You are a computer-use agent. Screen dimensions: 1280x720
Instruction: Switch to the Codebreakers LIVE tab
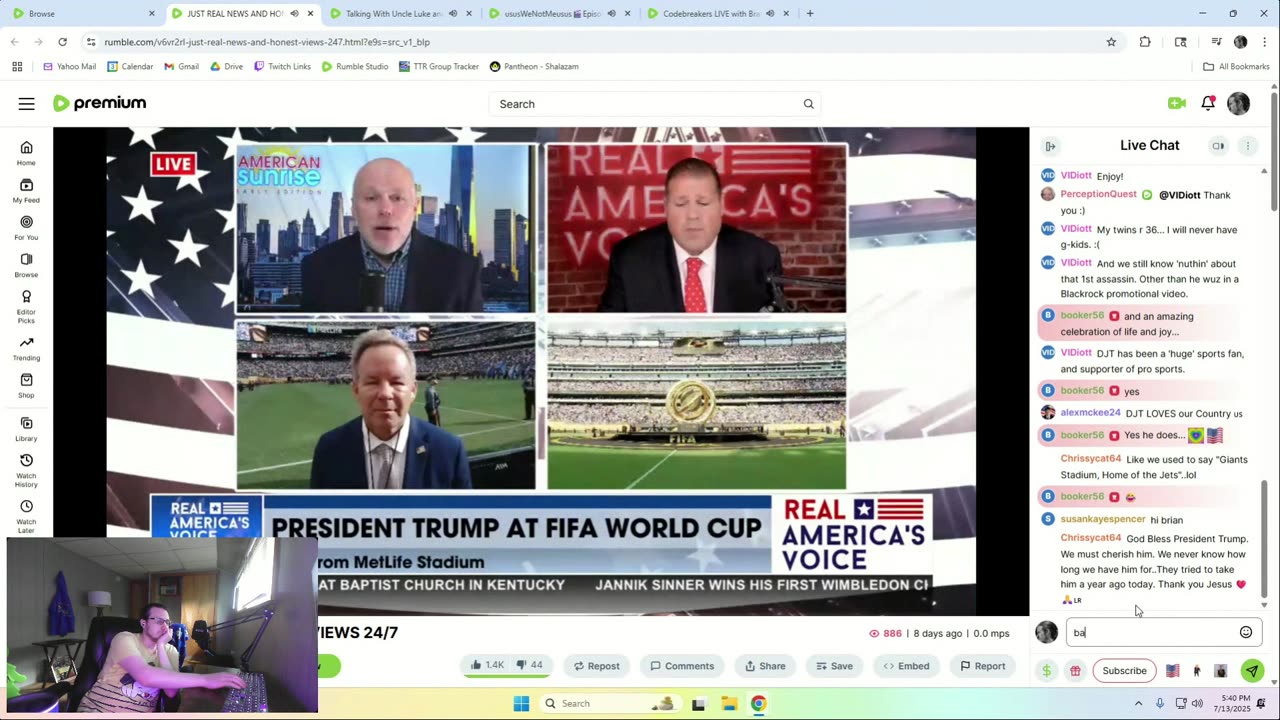click(x=717, y=14)
